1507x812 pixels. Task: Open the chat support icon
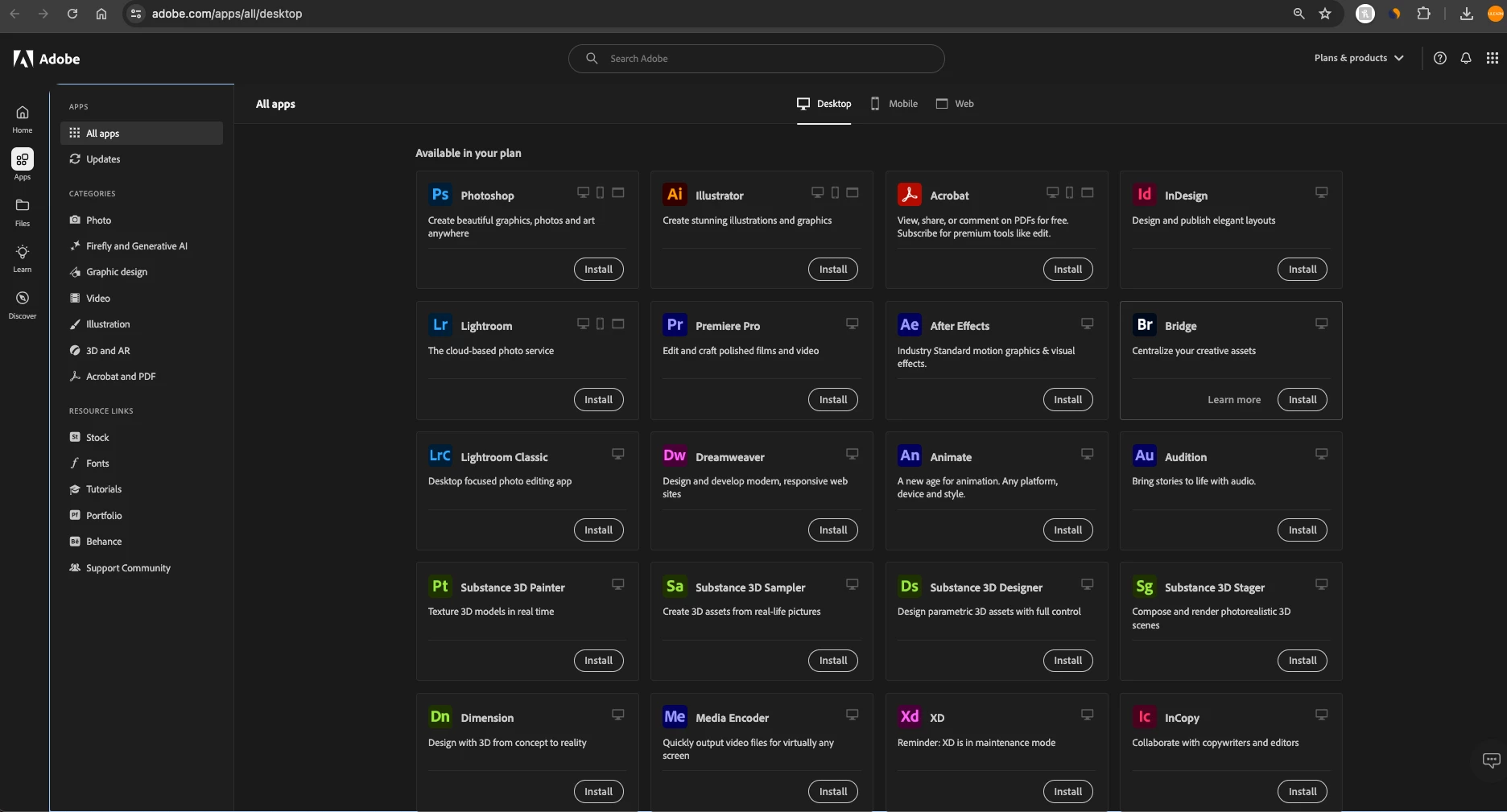[1491, 760]
